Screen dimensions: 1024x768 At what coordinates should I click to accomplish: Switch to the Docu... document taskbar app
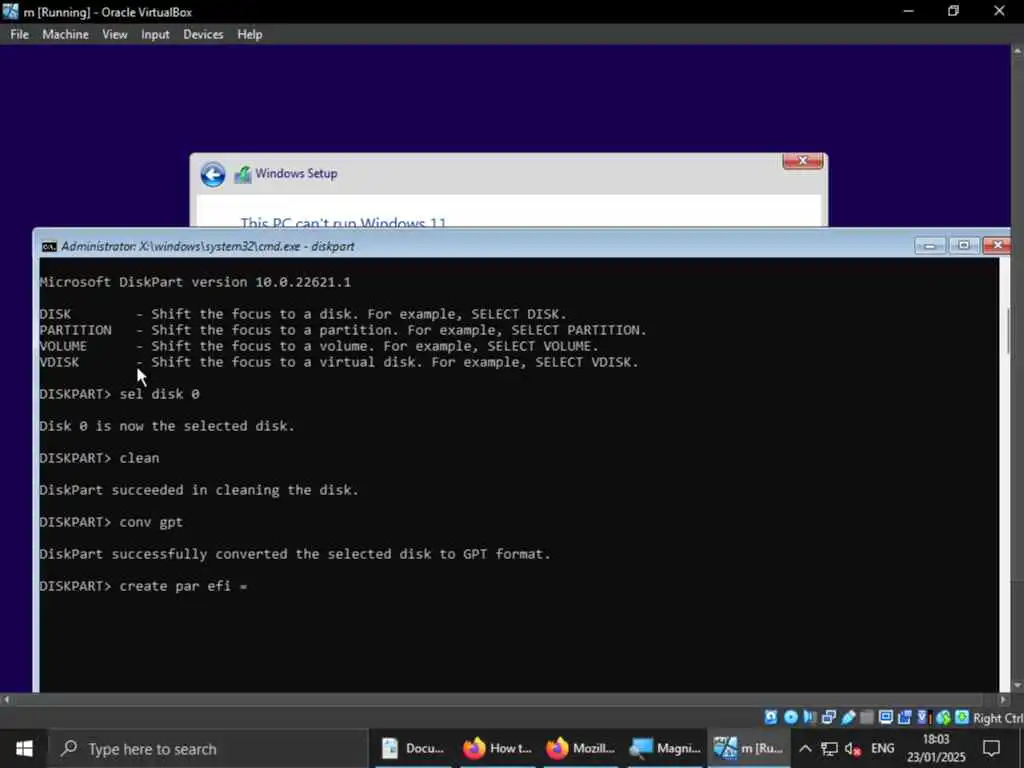tap(413, 748)
